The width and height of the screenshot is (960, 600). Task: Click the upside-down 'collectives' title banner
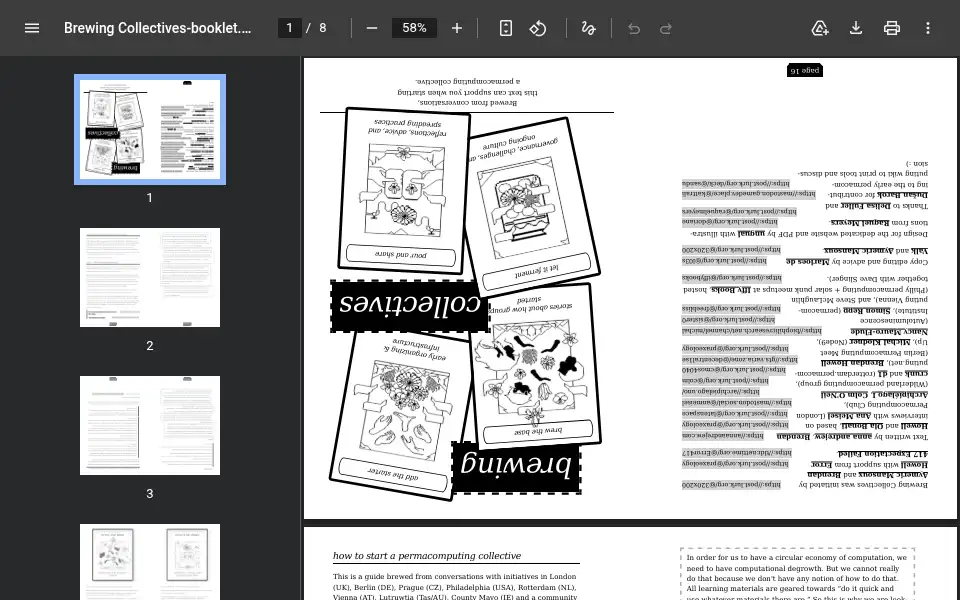click(410, 306)
